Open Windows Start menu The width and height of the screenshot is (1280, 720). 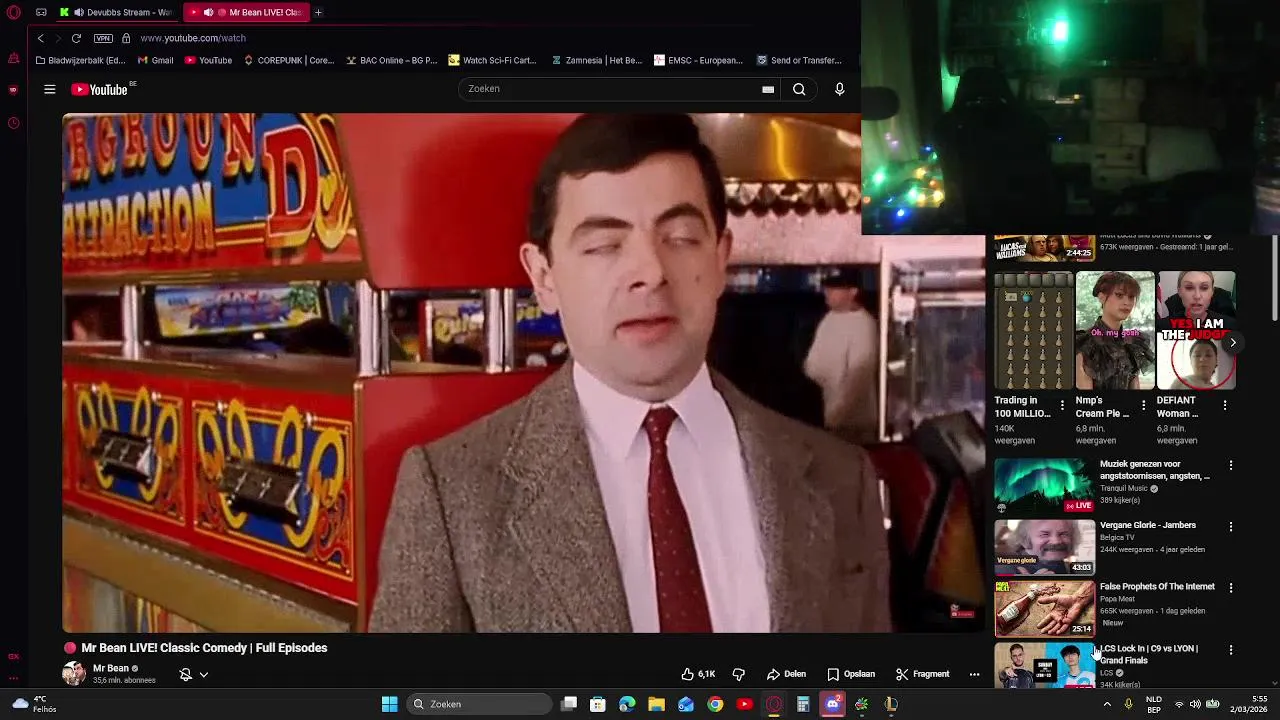[x=389, y=704]
